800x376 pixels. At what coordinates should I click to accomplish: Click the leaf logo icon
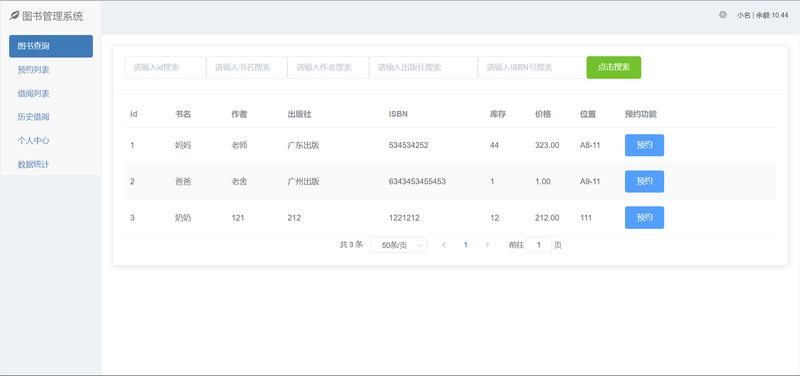pos(14,16)
